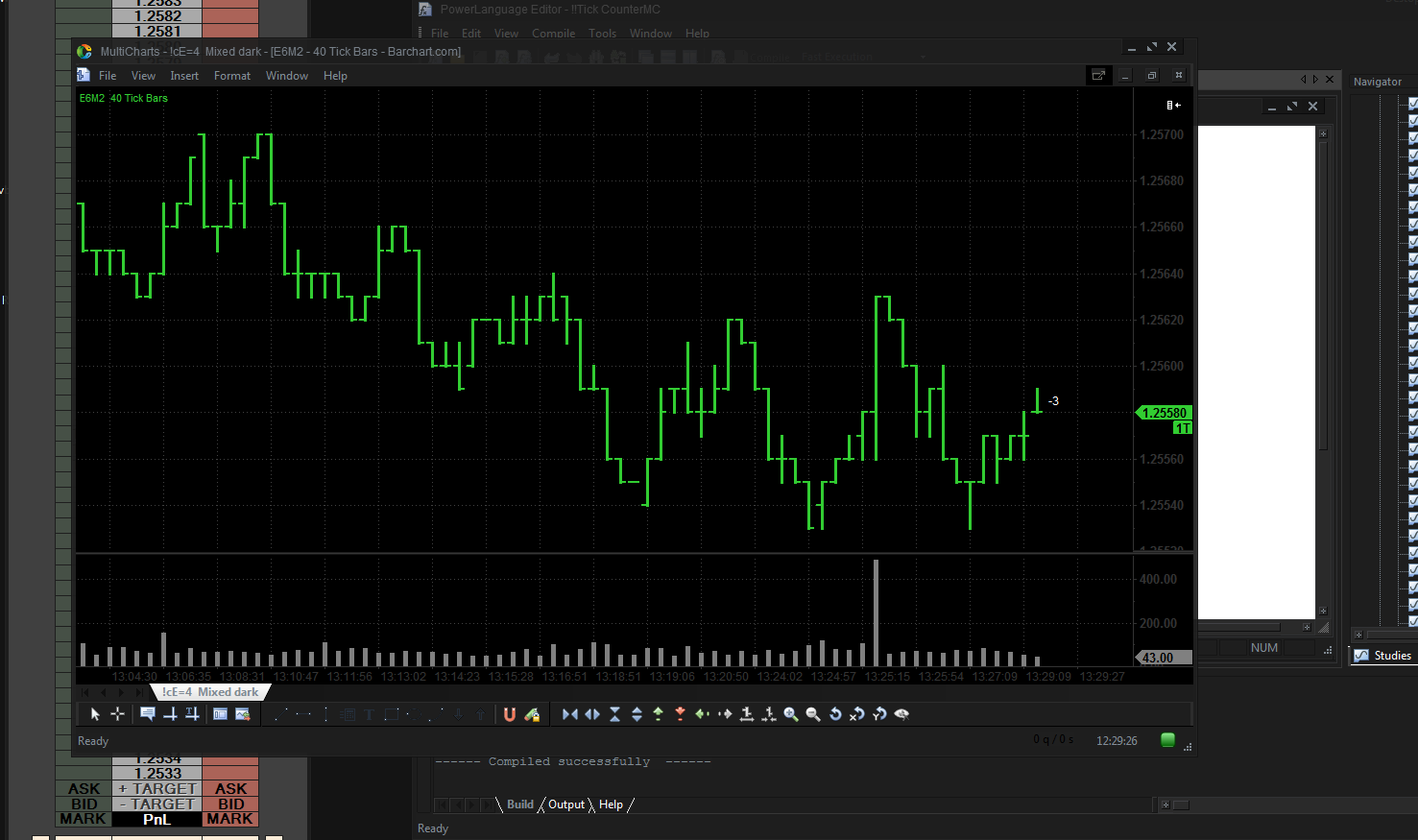Zoom in with magnifier plus icon
This screenshot has height=840, width=1418.
point(791,714)
